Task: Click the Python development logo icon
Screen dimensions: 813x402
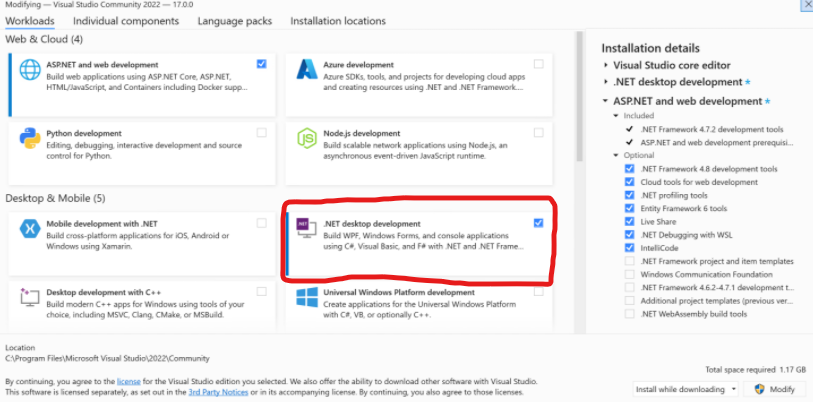Action: point(30,138)
